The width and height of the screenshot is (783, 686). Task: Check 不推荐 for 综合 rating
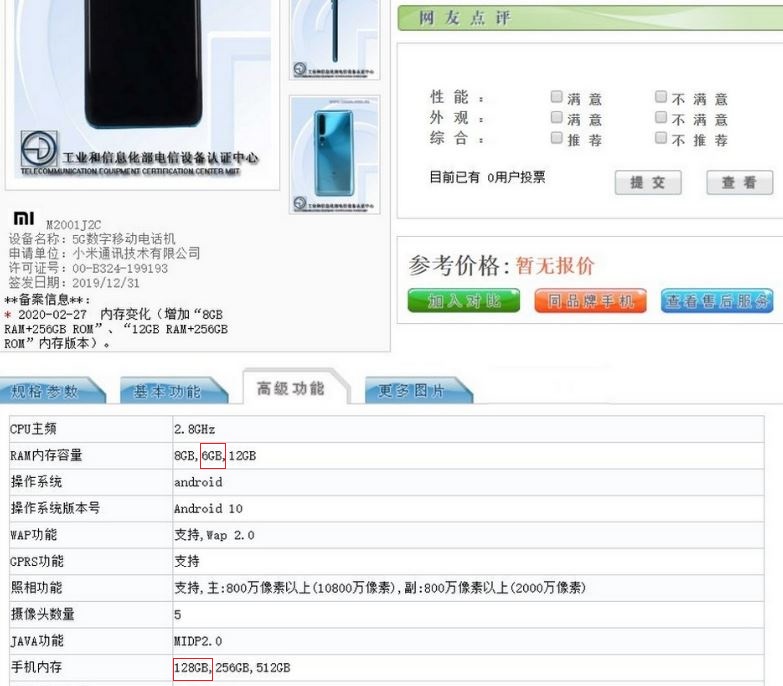[x=661, y=137]
